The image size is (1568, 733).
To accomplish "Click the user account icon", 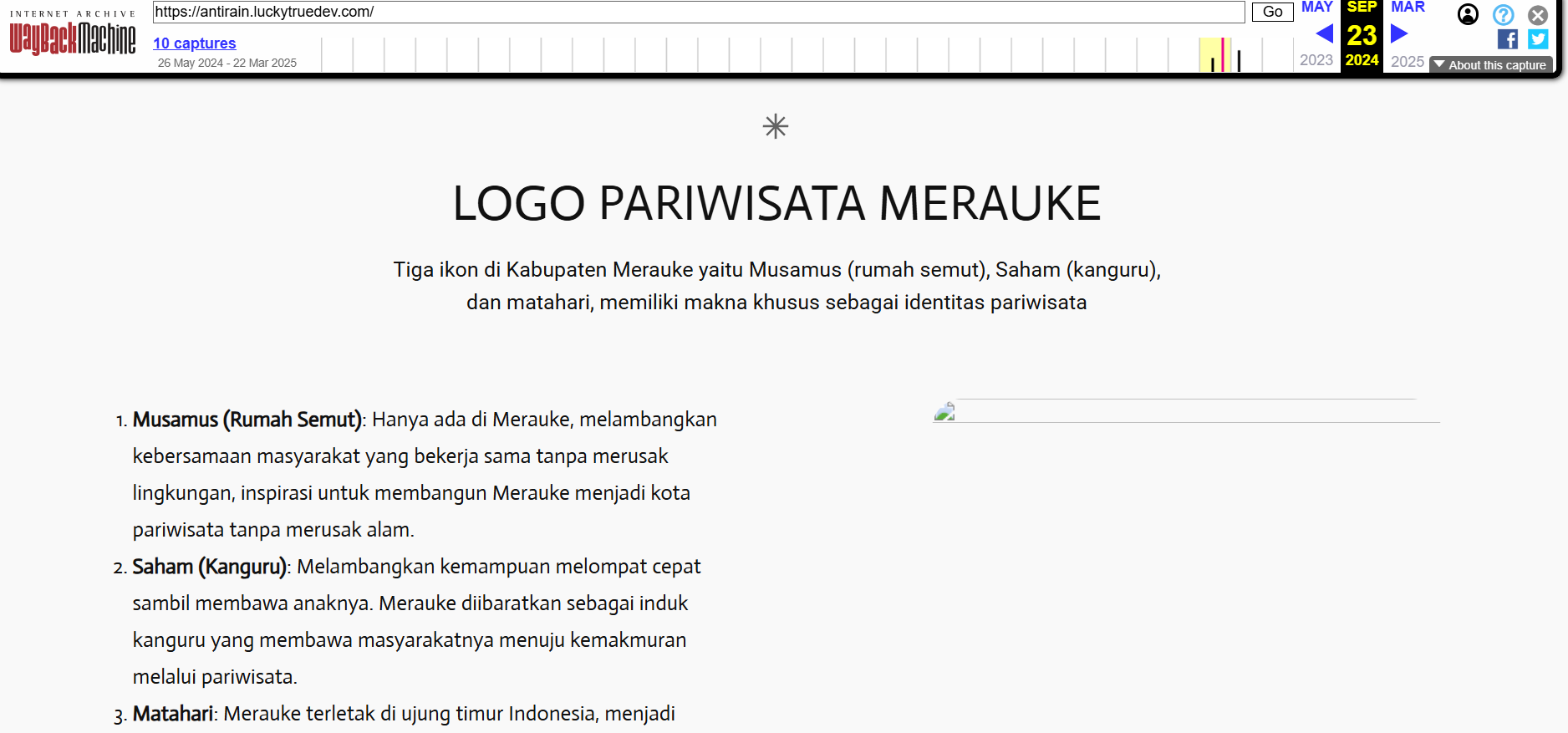I will [1468, 14].
